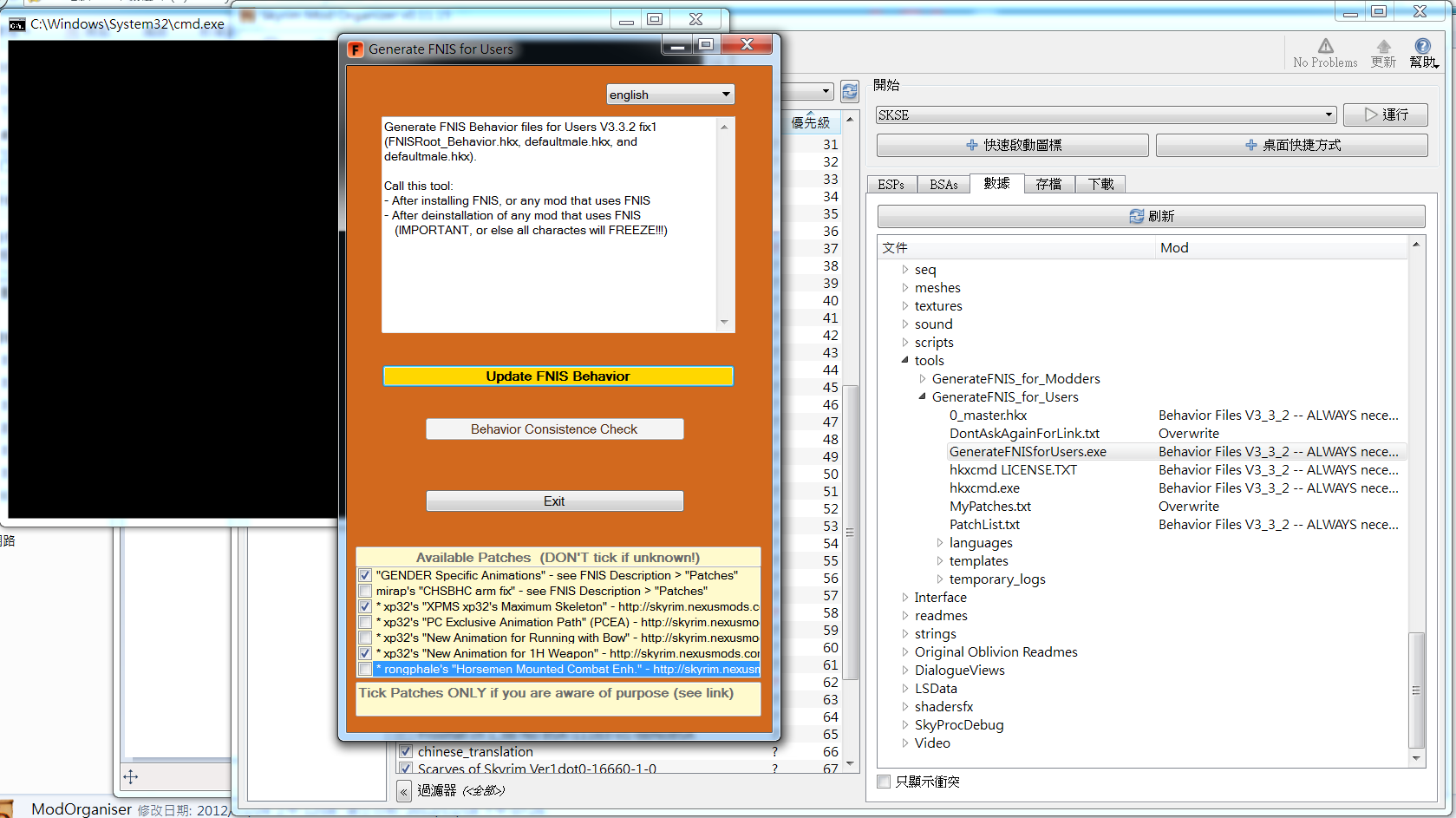Tick GENDER Specific Animations patch
1456x818 pixels.
(x=365, y=575)
